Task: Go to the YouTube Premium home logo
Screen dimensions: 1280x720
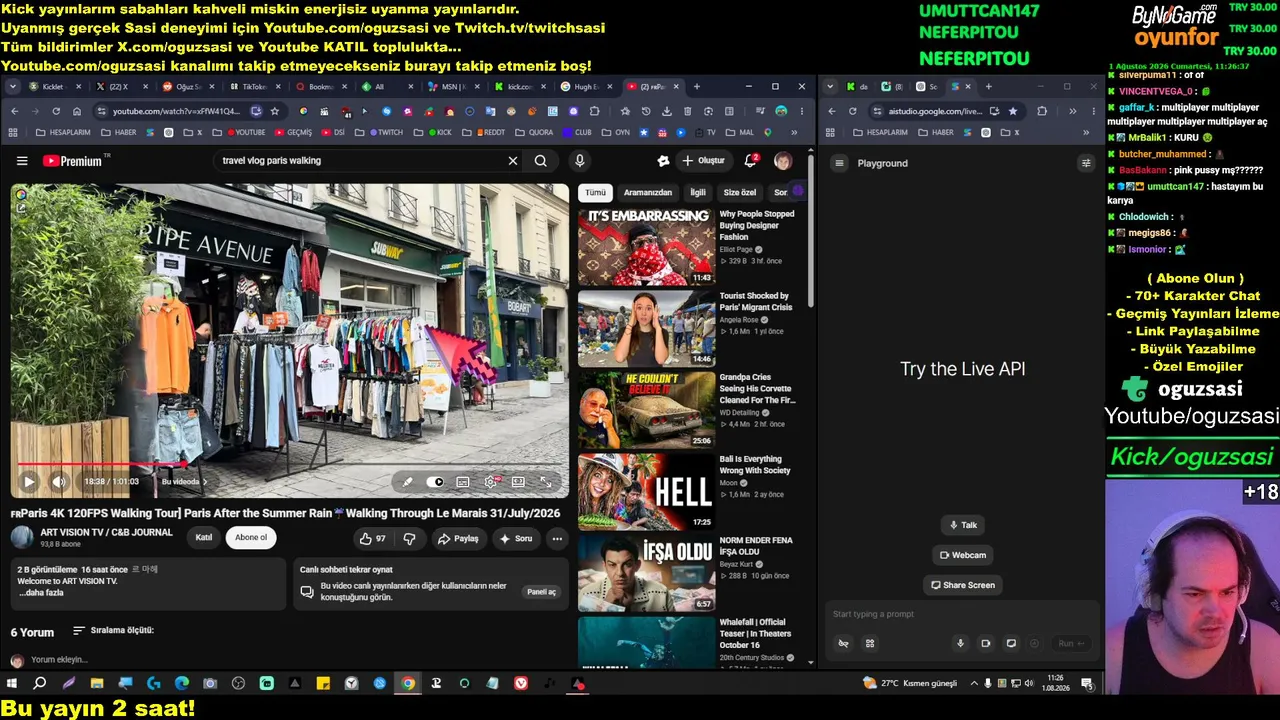Action: (72, 161)
